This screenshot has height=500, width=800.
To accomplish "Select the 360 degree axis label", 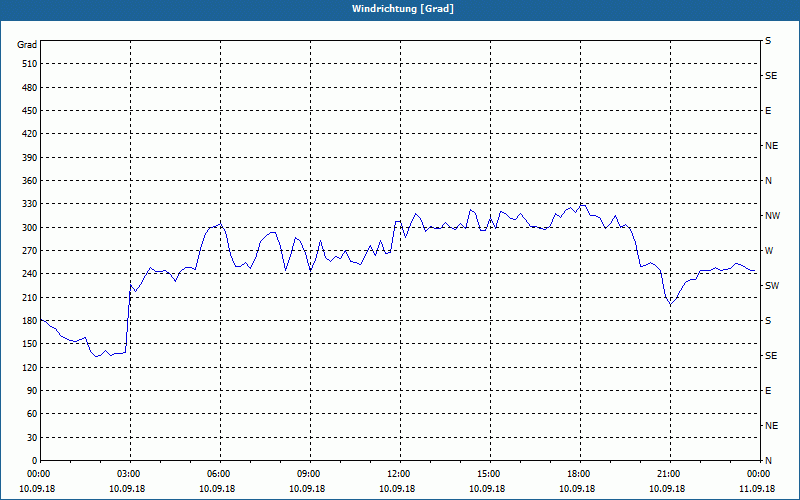I will [x=30, y=181].
